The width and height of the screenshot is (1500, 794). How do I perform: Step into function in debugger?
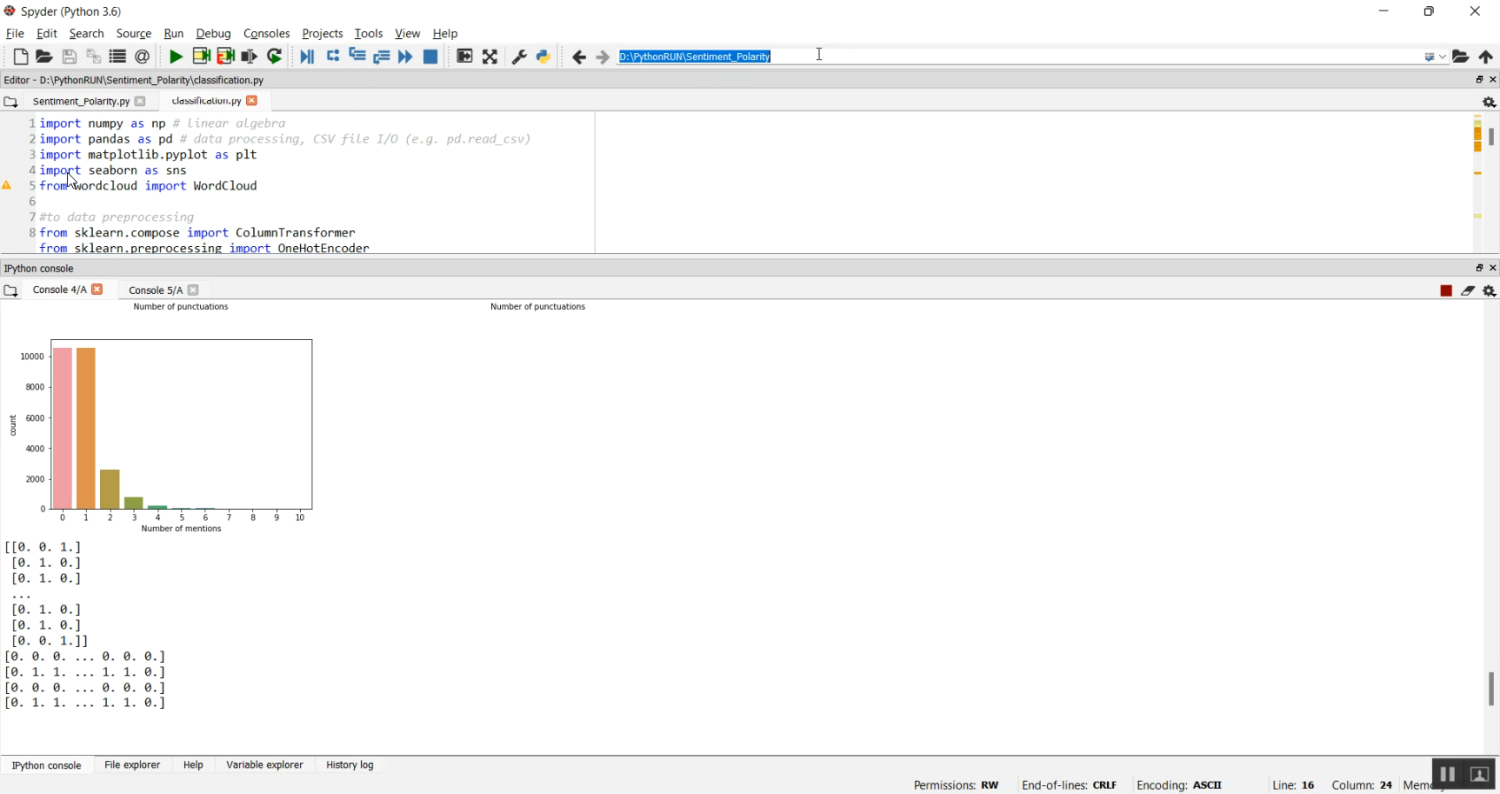pyautogui.click(x=357, y=57)
